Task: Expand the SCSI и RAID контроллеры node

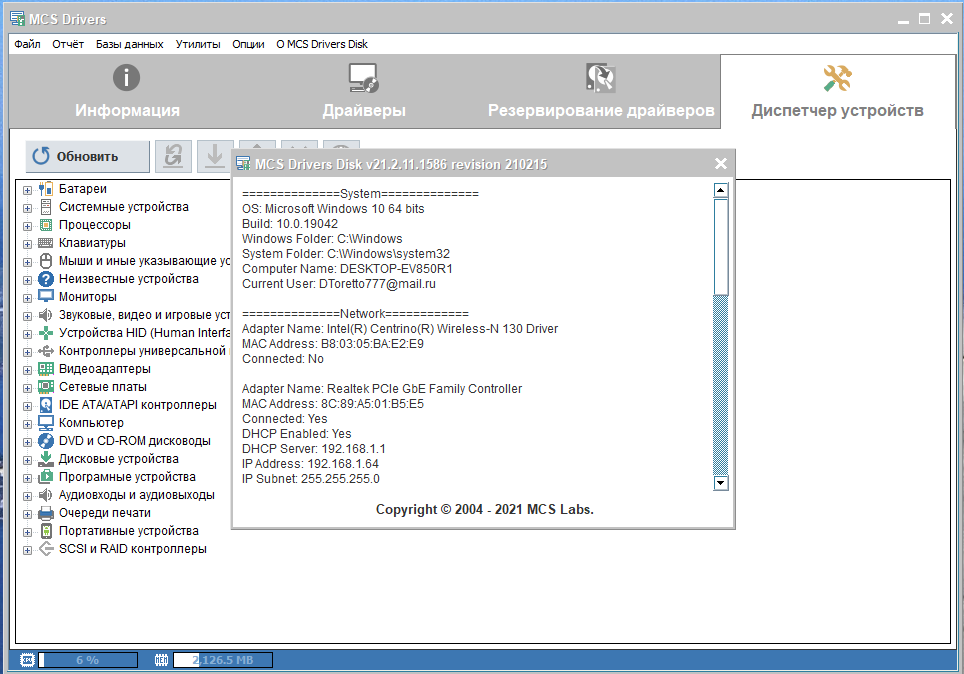Action: 27,550
